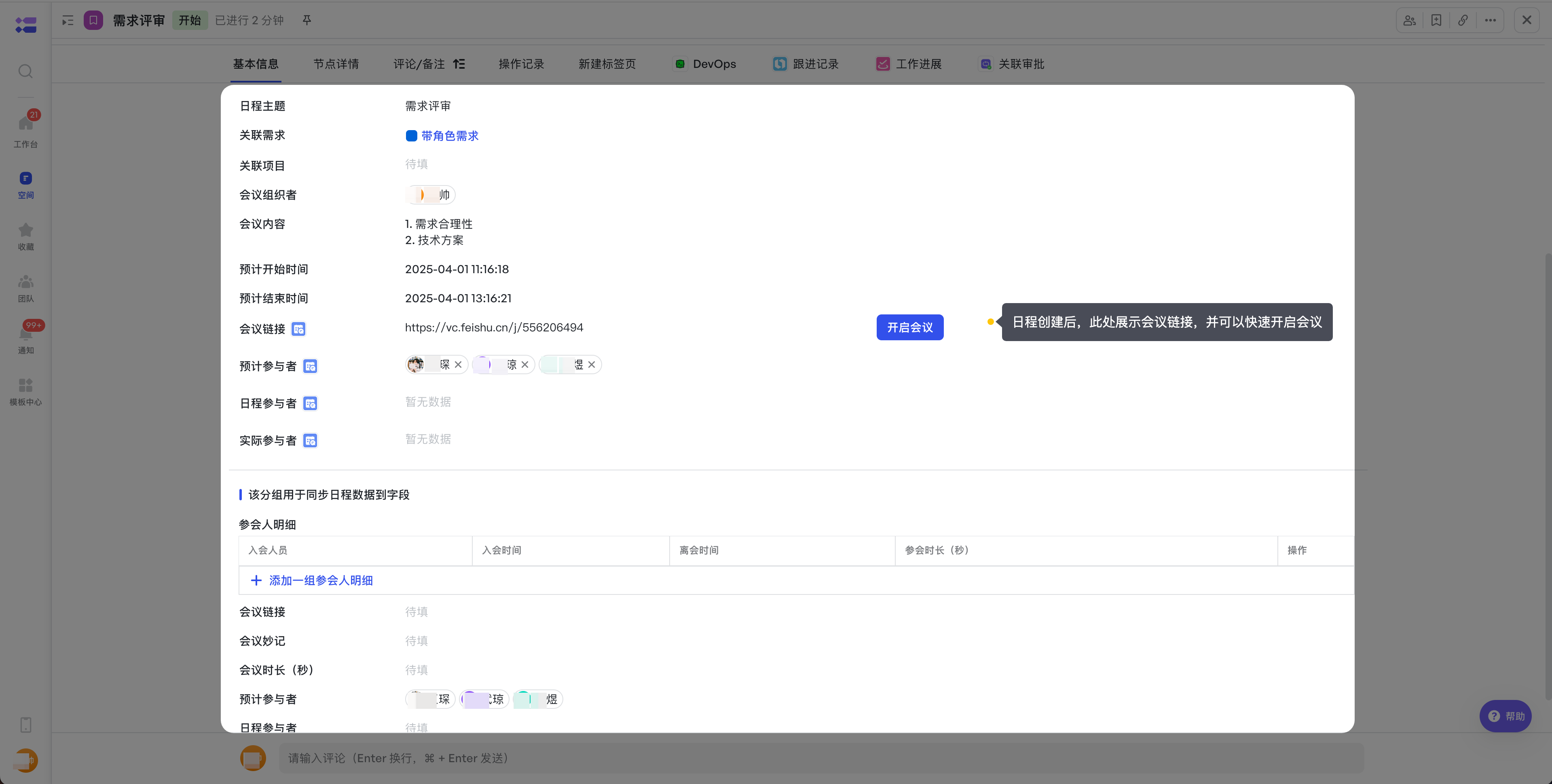
Task: Click the 入会人员 table column header
Action: (355, 550)
